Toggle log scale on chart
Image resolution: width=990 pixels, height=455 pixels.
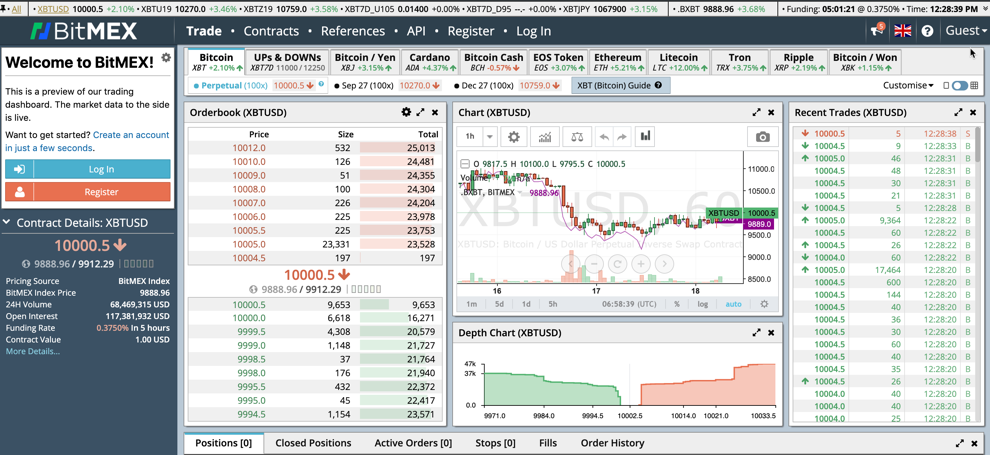[x=703, y=304]
